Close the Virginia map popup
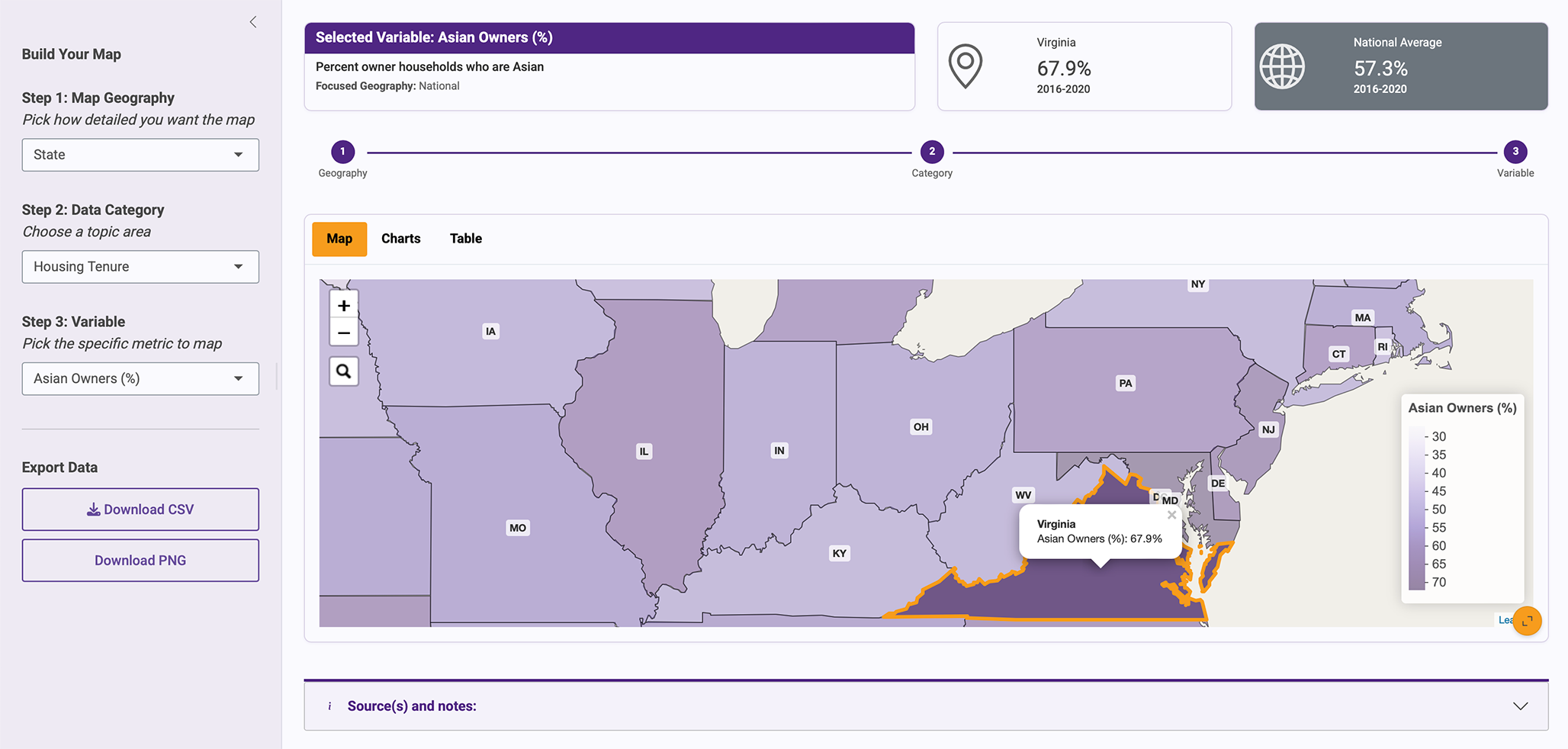Viewport: 1568px width, 749px height. (1171, 515)
